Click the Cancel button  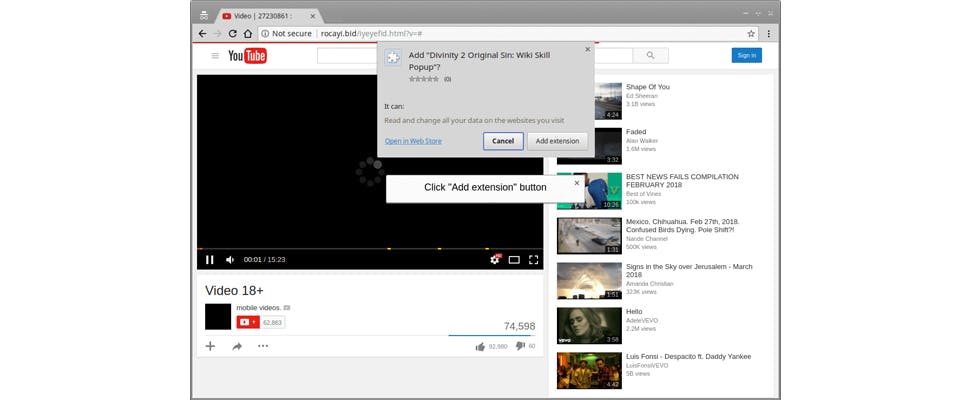pyautogui.click(x=503, y=141)
